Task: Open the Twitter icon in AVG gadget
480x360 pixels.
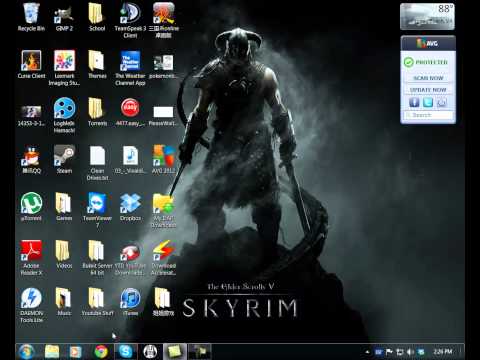Action: [428, 102]
